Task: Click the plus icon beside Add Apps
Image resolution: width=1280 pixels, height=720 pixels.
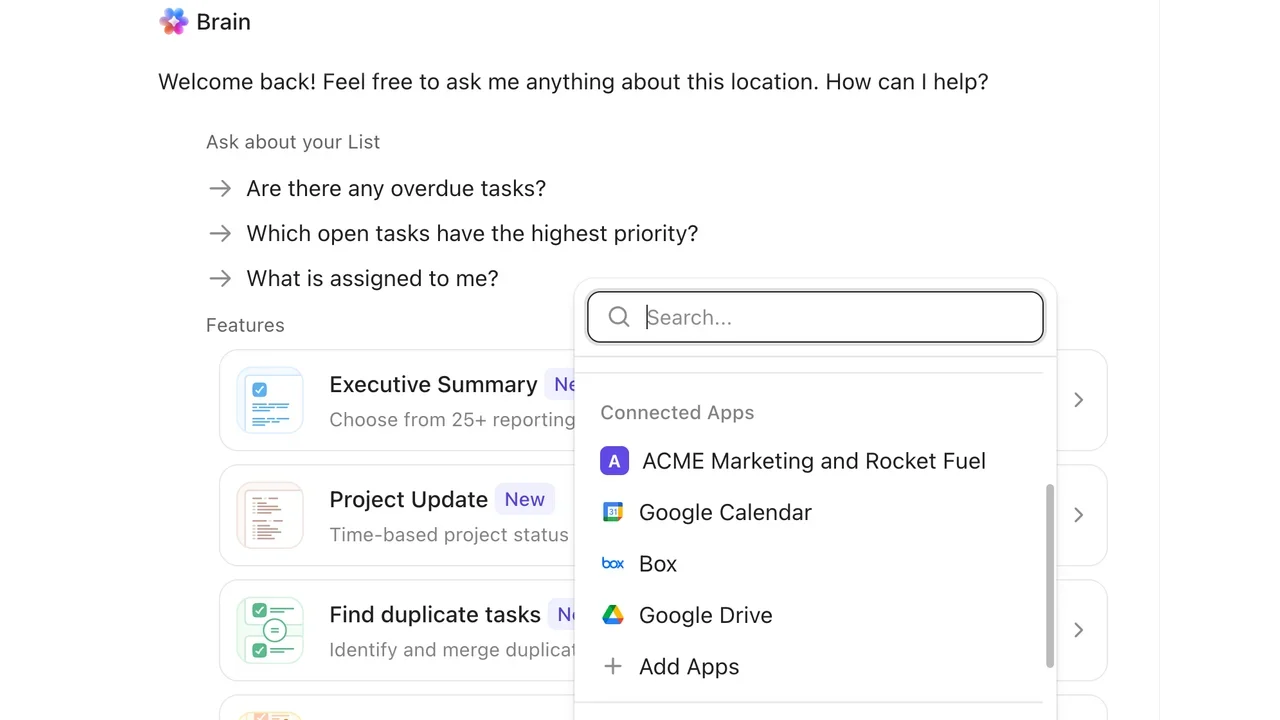Action: [613, 666]
